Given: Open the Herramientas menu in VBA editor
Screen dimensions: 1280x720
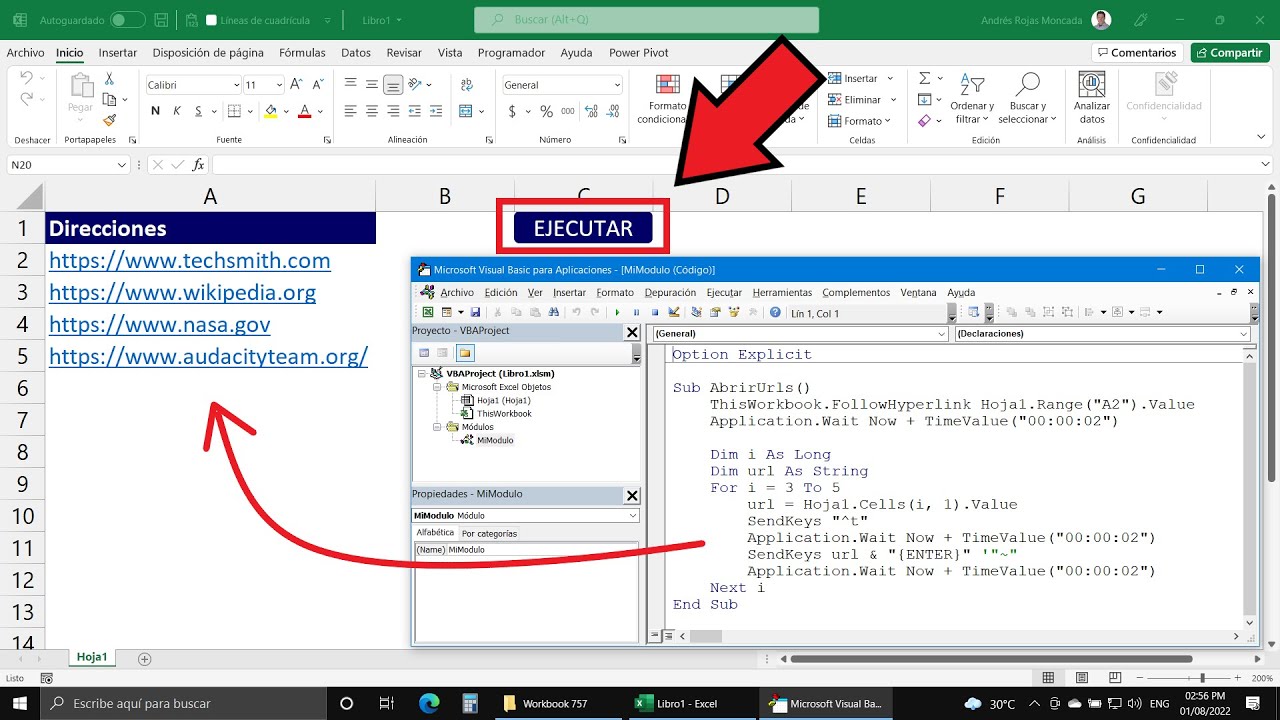Looking at the screenshot, I should (783, 292).
